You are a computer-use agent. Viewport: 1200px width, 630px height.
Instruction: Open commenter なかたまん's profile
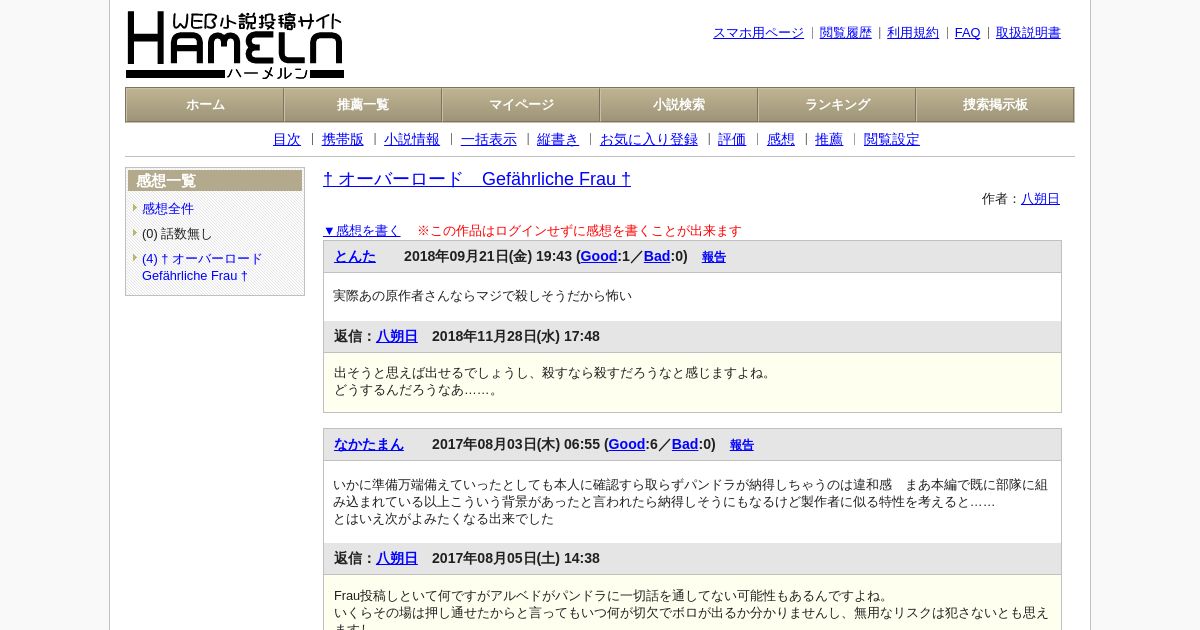click(369, 444)
